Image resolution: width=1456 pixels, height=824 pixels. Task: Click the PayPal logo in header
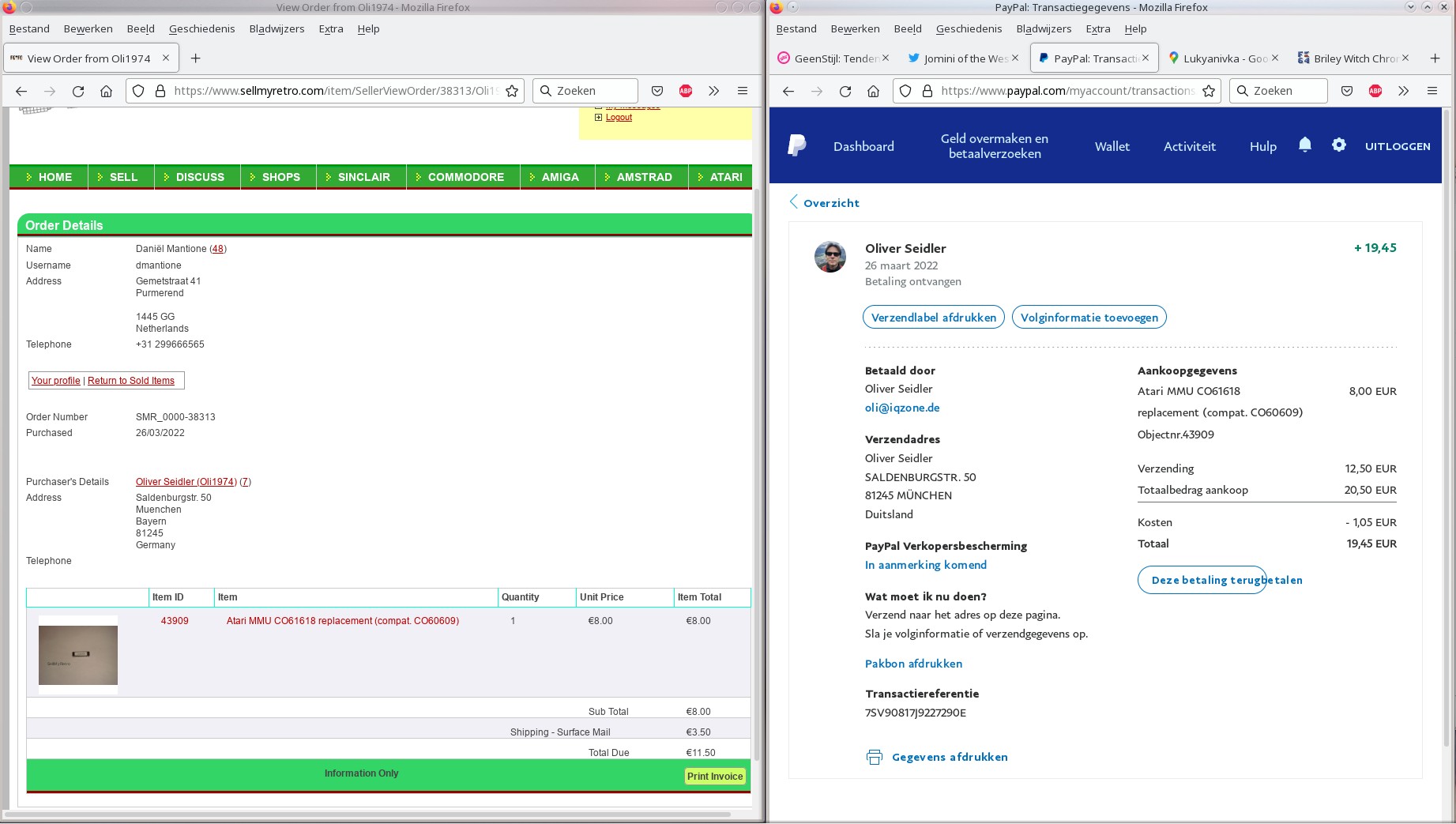[796, 146]
